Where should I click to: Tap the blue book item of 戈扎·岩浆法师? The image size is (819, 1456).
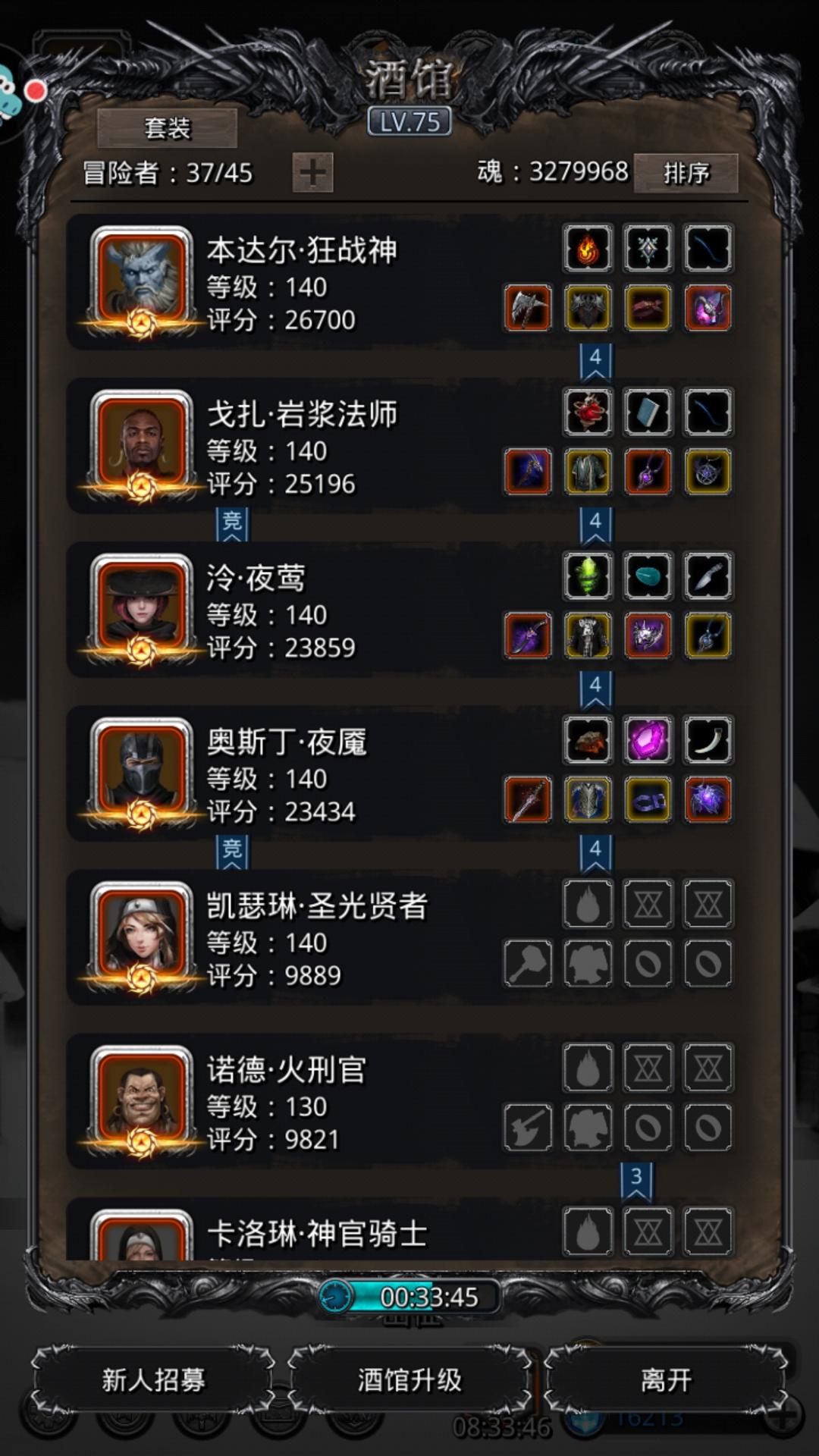pyautogui.click(x=648, y=412)
